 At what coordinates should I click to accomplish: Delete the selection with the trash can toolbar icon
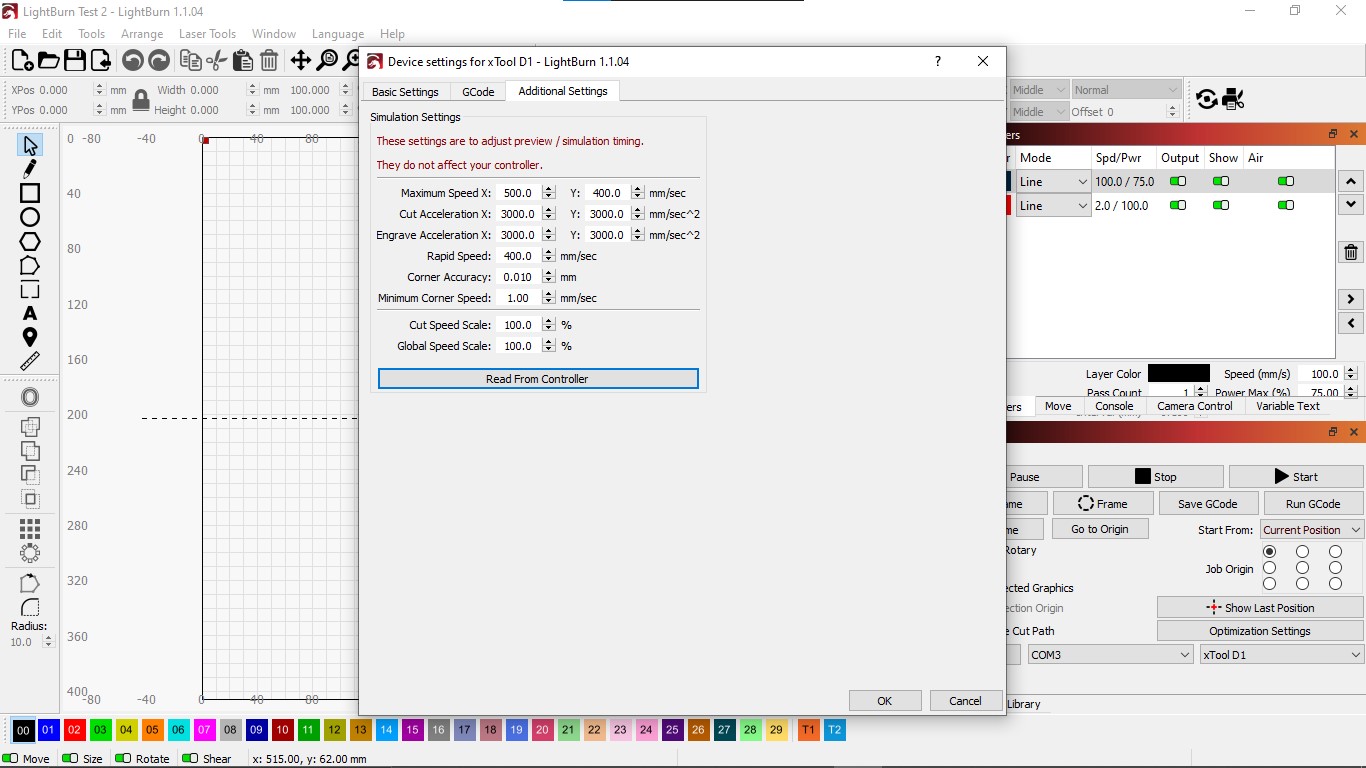click(269, 61)
